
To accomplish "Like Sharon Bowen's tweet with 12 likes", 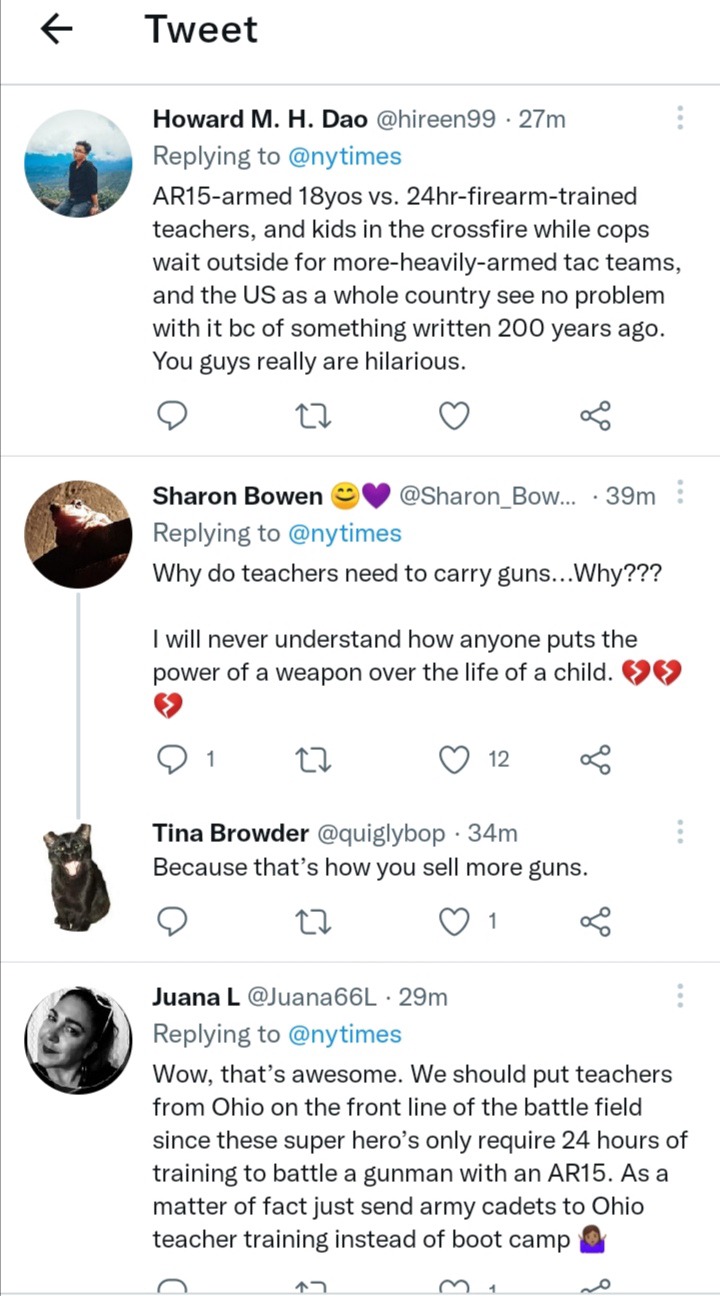I will (x=455, y=760).
